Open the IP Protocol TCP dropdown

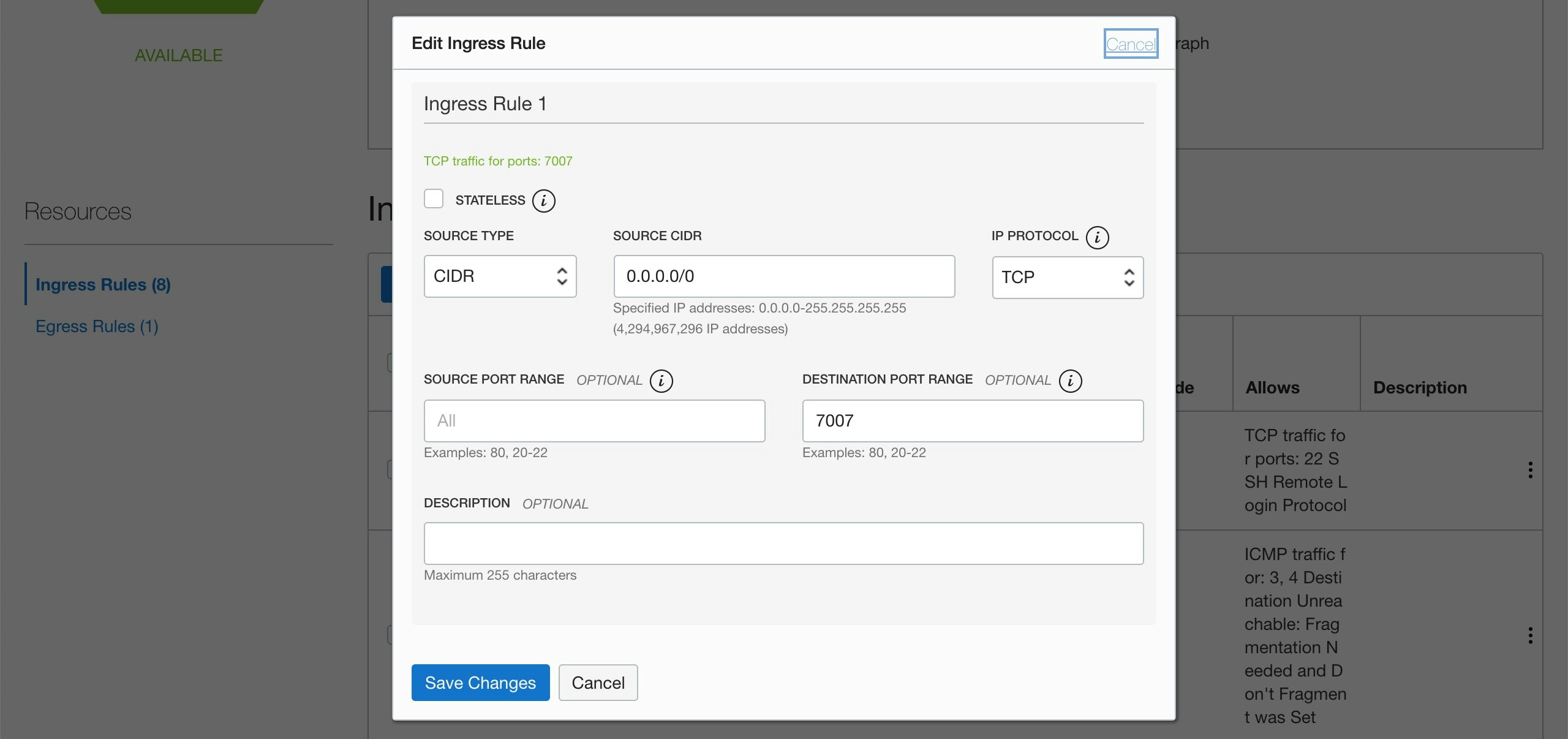click(1067, 278)
